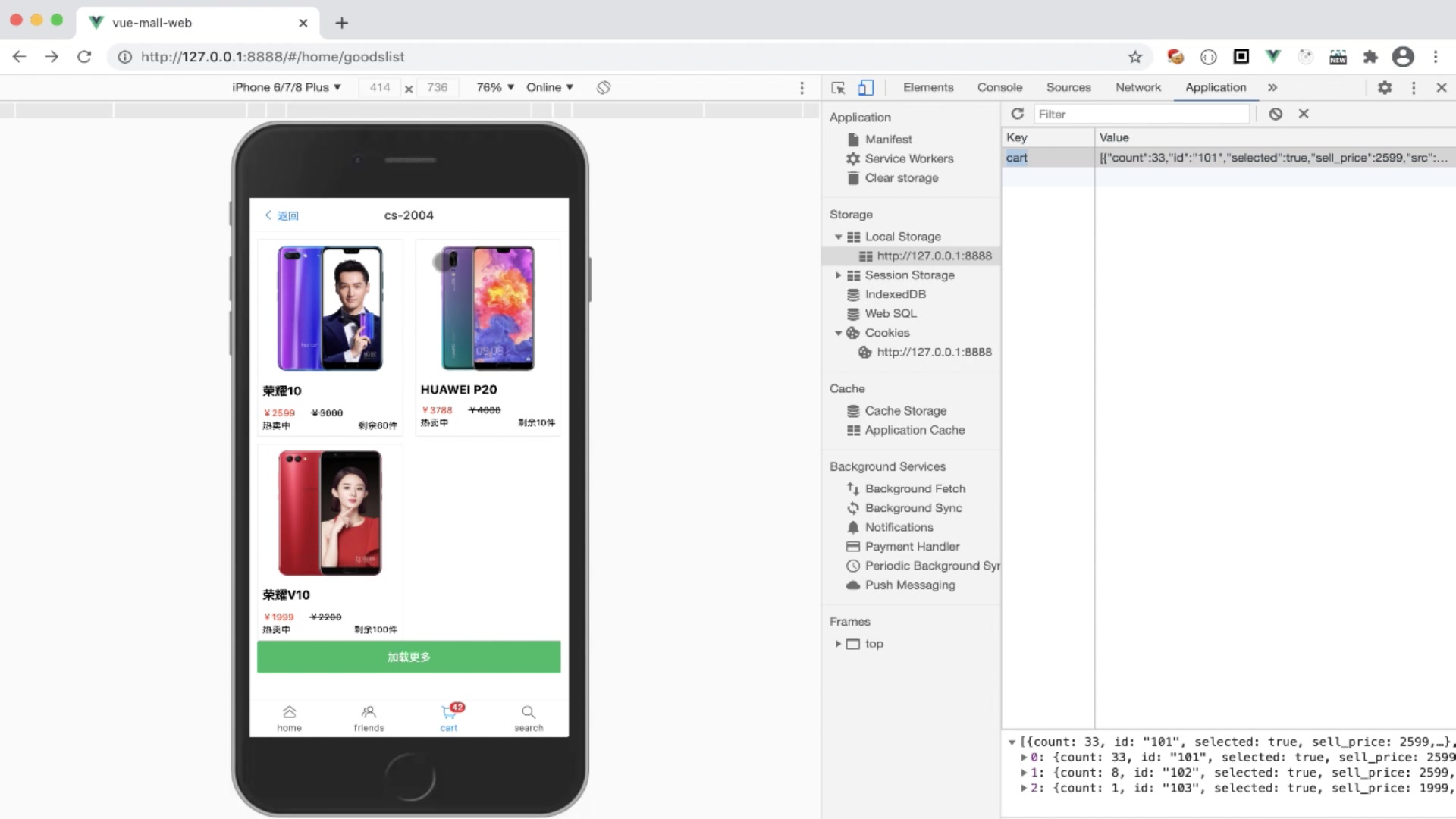Open Clear storage section
This screenshot has width=1456, height=819.
tap(901, 178)
